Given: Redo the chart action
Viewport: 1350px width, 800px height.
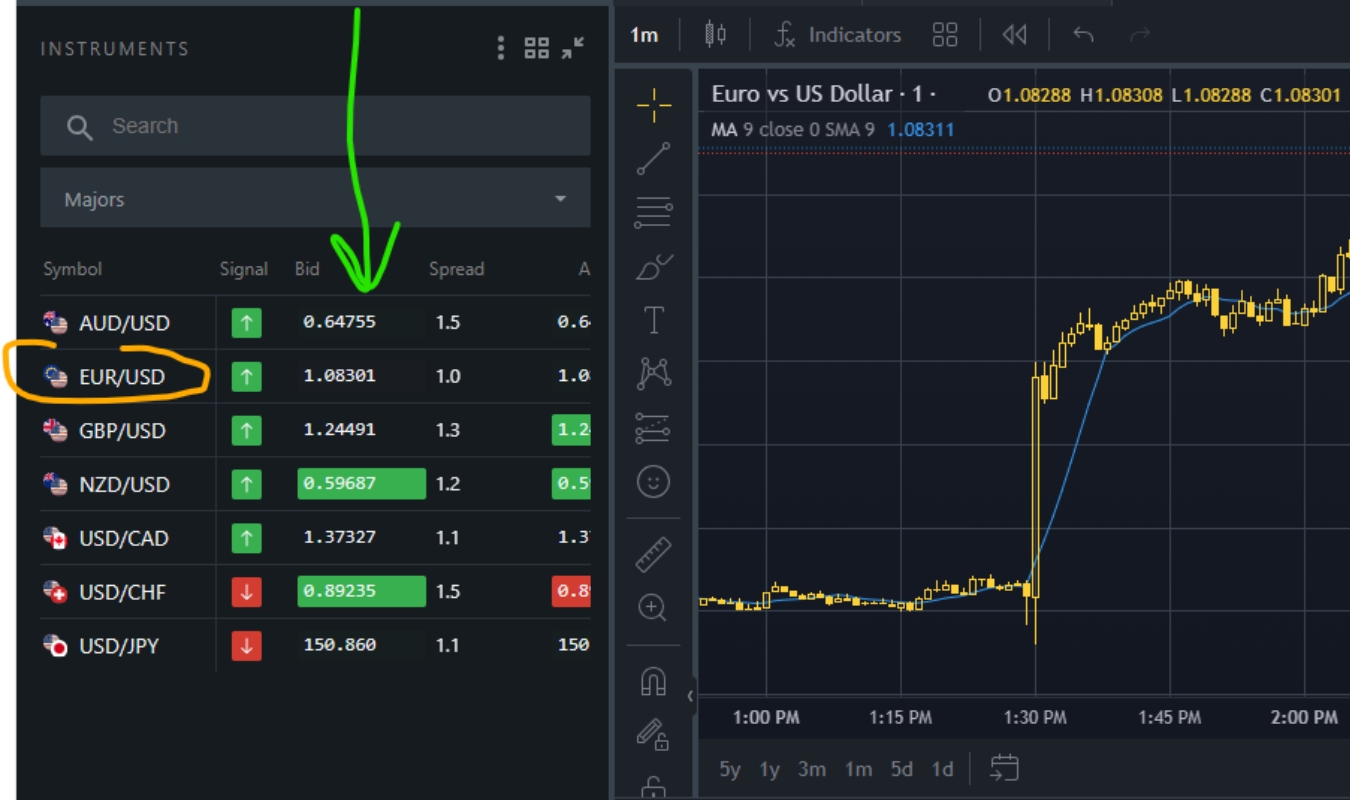Looking at the screenshot, I should pyautogui.click(x=1139, y=35).
